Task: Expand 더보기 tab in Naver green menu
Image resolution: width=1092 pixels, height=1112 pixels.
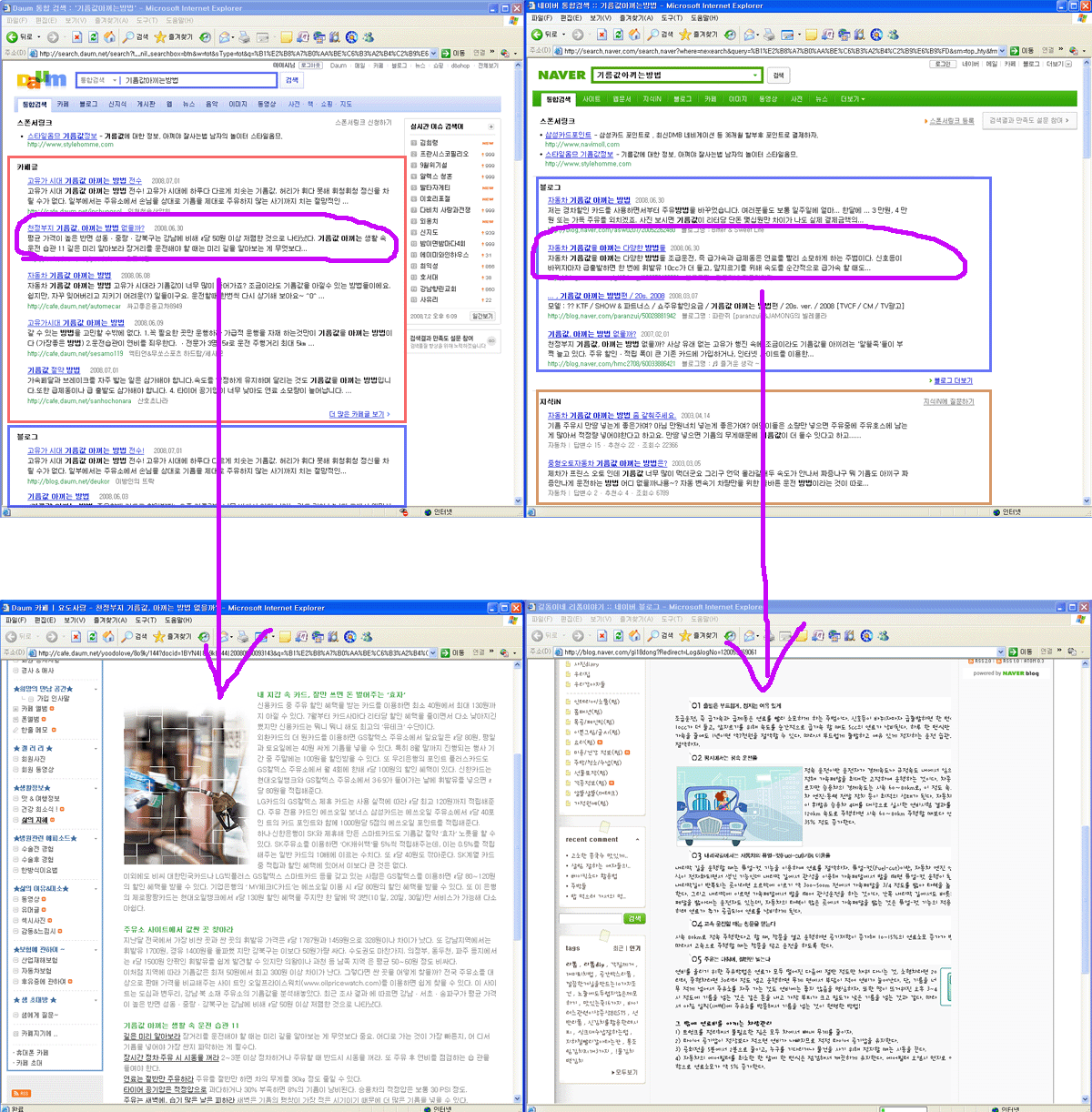Action: (853, 98)
